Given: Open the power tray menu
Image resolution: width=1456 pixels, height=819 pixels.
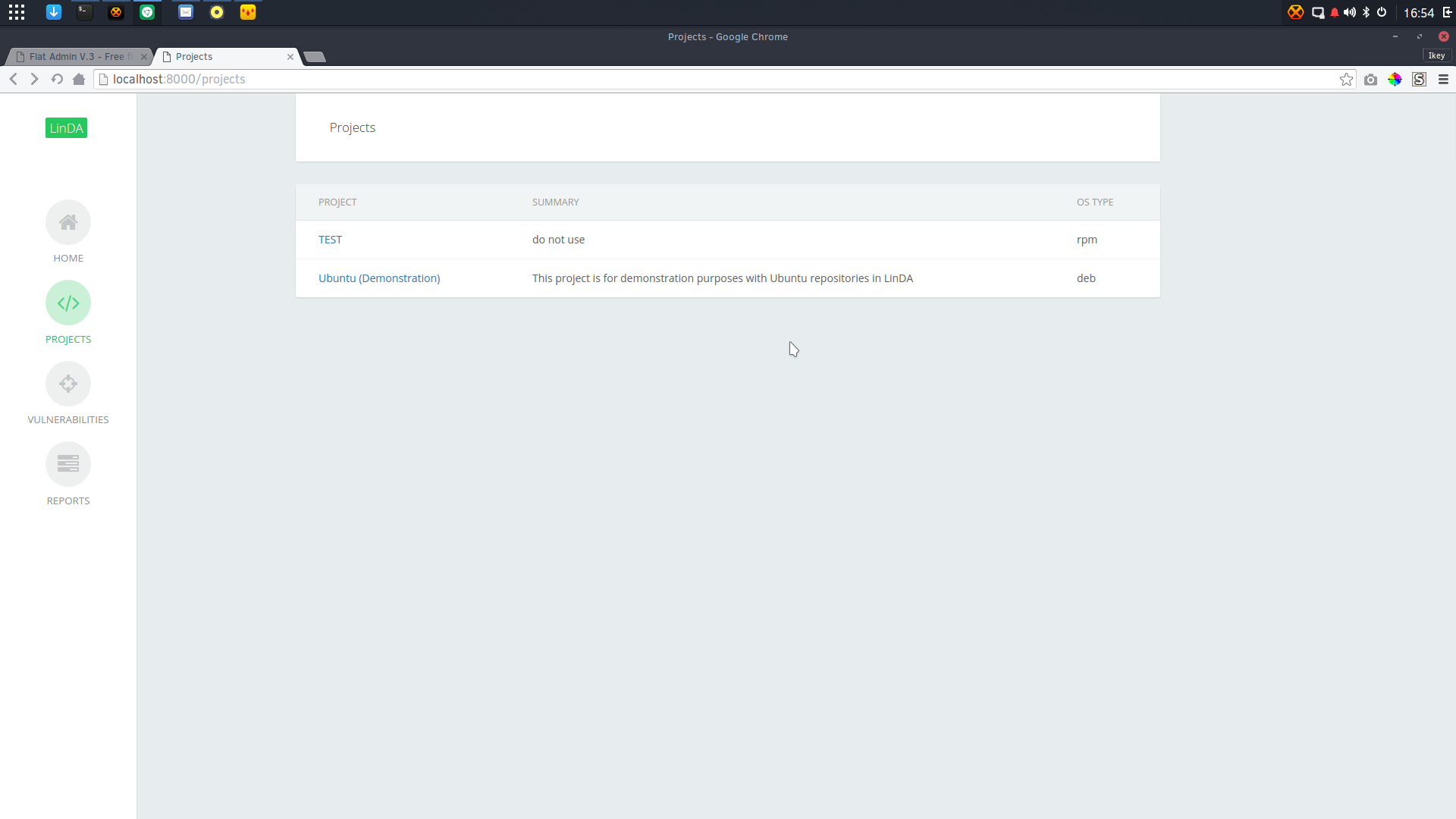Looking at the screenshot, I should pyautogui.click(x=1382, y=12).
